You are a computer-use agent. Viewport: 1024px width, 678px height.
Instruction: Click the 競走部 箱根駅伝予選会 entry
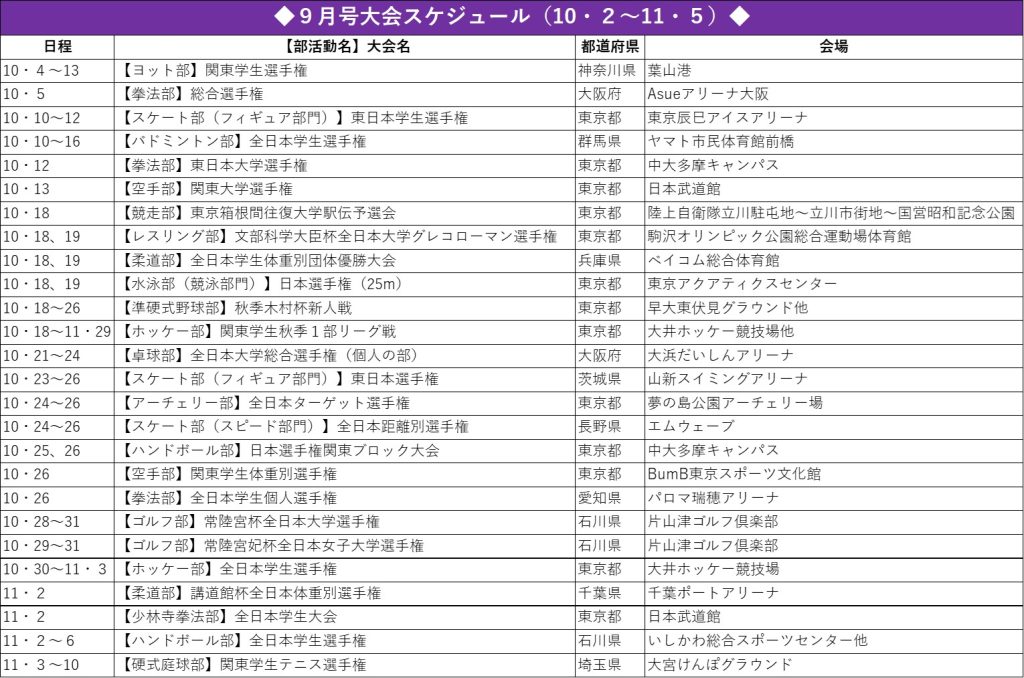click(257, 213)
